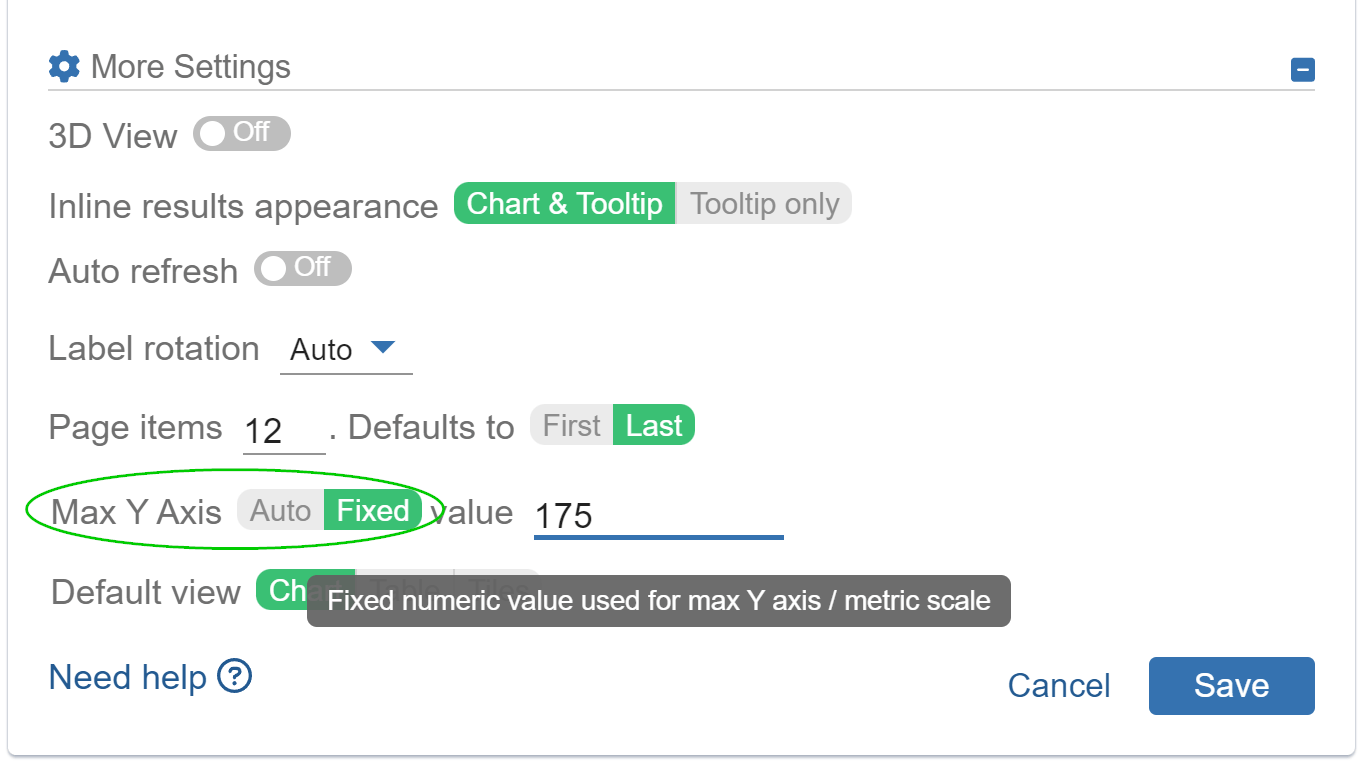Click the More Settings gear icon

tap(63, 66)
